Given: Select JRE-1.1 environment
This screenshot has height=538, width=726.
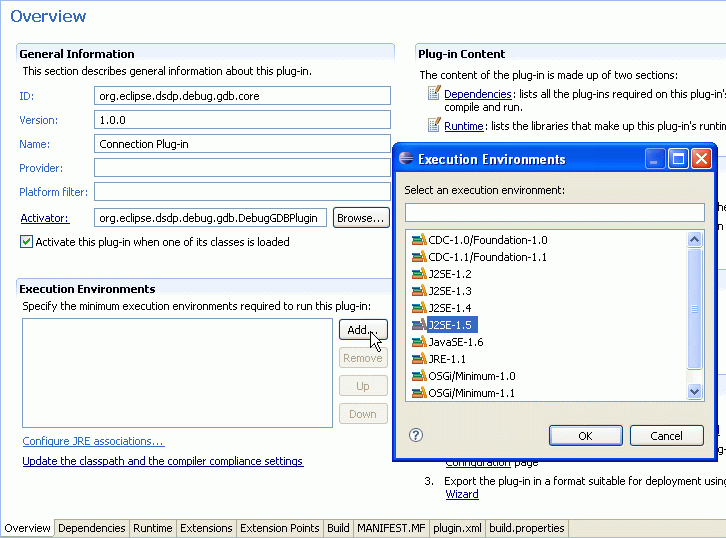Looking at the screenshot, I should [447, 359].
